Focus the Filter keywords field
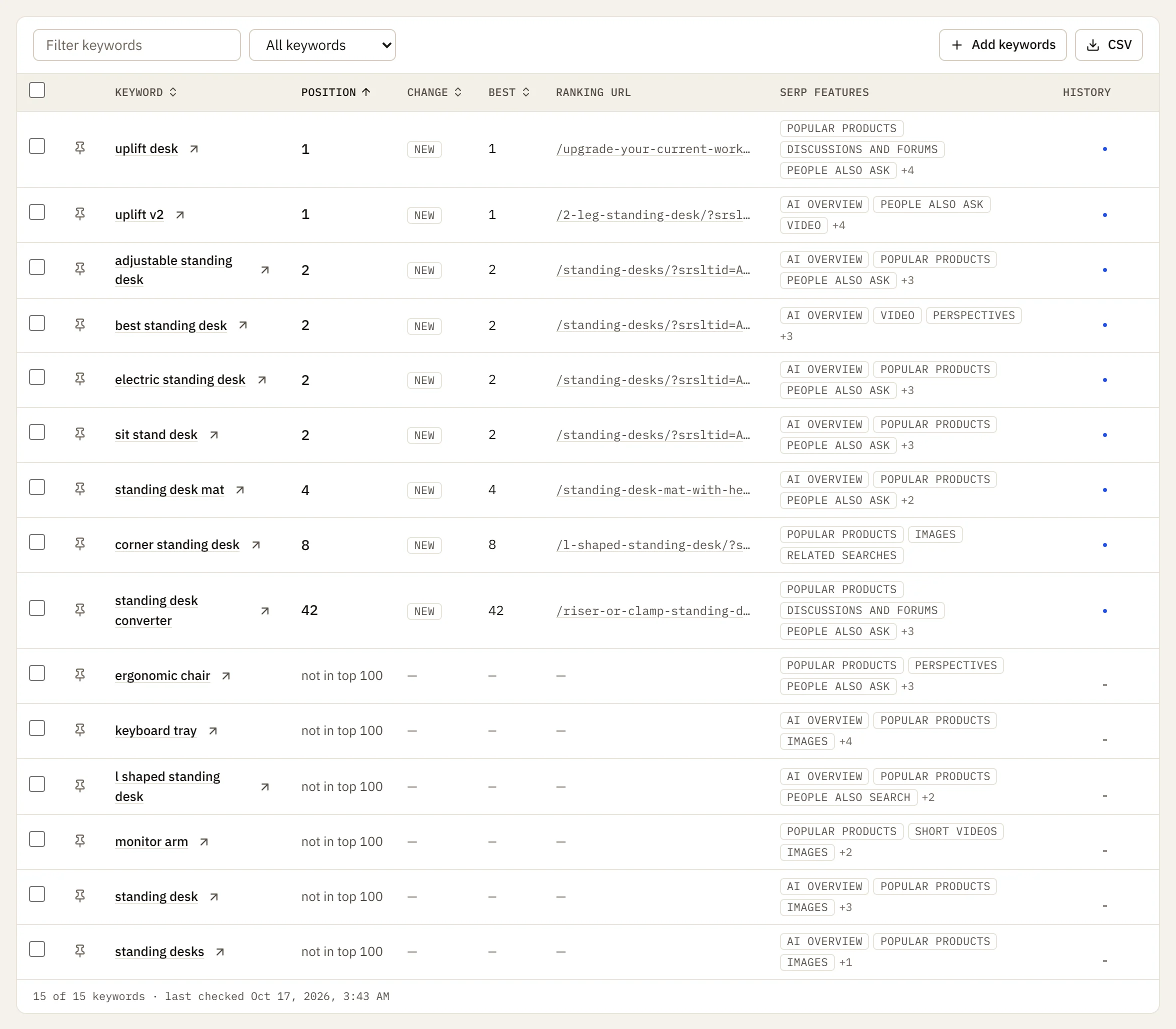The image size is (1176, 1029). pyautogui.click(x=136, y=45)
